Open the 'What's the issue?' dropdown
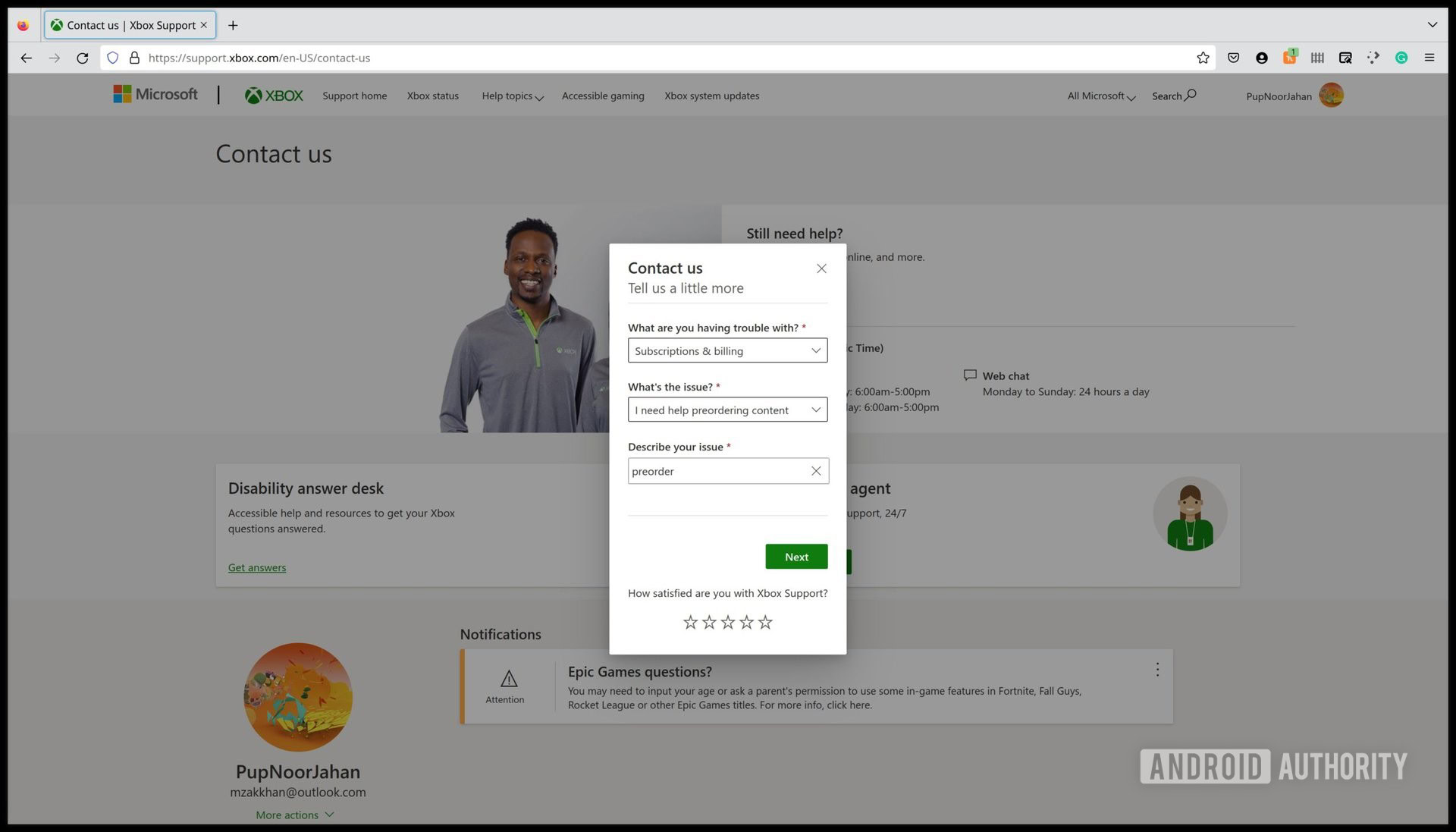This screenshot has height=832, width=1456. 815,410
